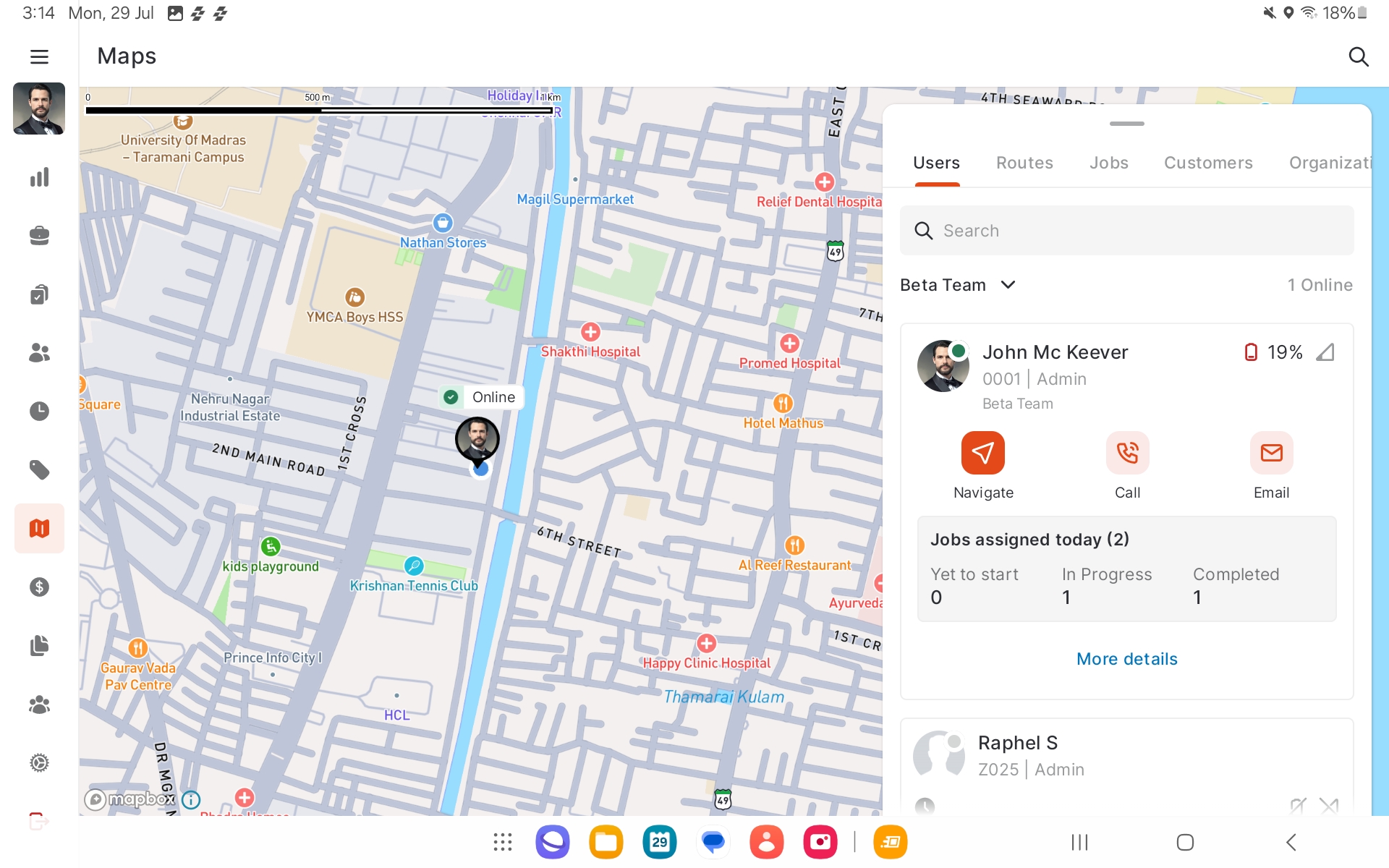Open the Jobs tab
This screenshot has height=868, width=1389.
pos(1108,163)
